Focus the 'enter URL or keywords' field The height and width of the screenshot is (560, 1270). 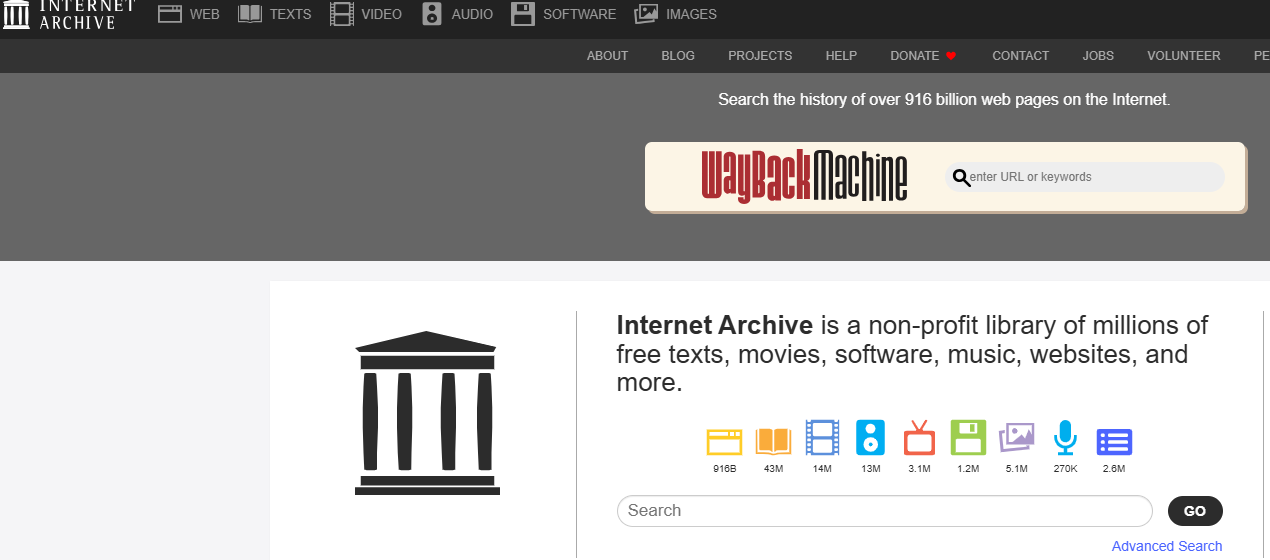point(1085,177)
